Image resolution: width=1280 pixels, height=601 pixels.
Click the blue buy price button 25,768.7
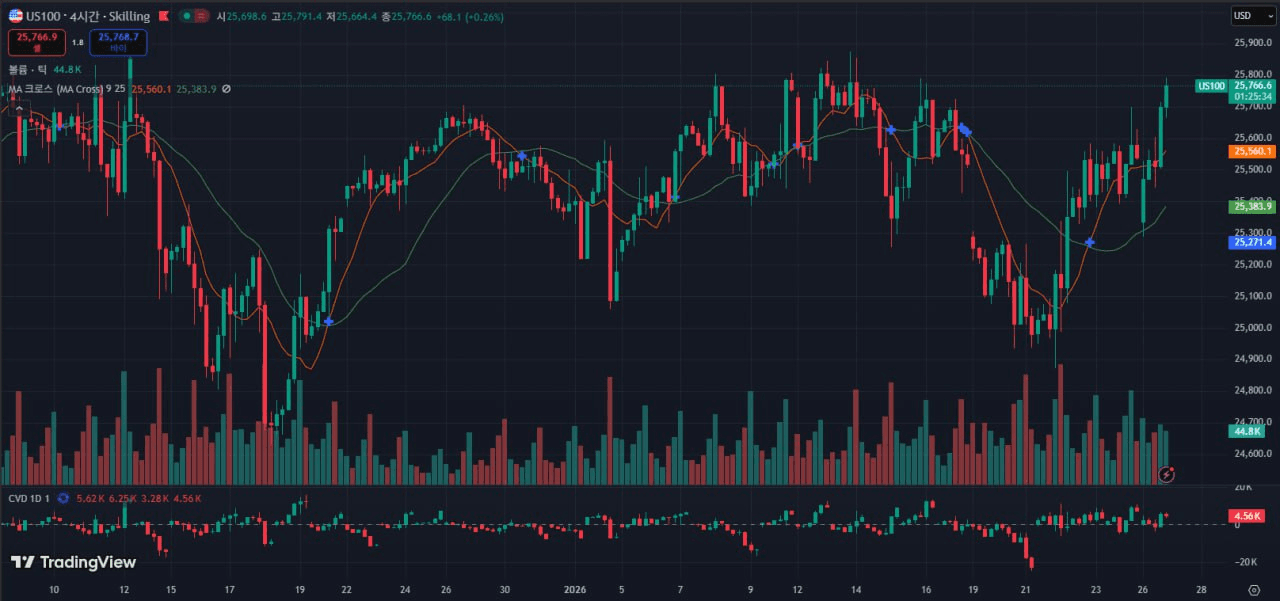pyautogui.click(x=118, y=42)
